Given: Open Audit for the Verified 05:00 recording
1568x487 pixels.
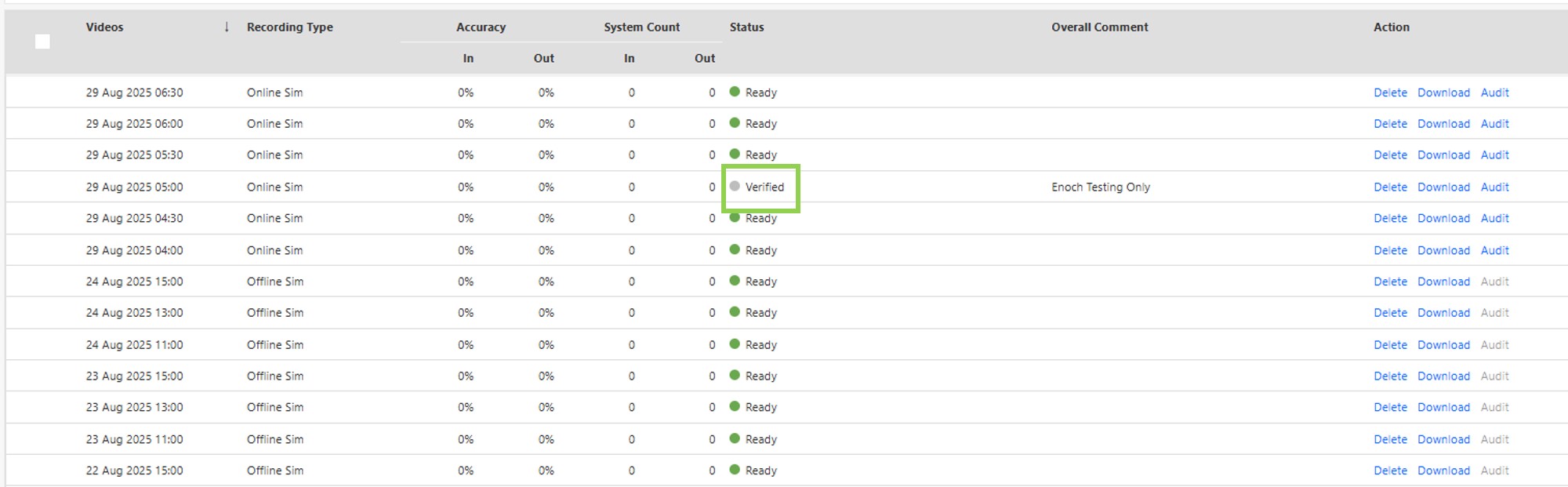Looking at the screenshot, I should pos(1494,187).
